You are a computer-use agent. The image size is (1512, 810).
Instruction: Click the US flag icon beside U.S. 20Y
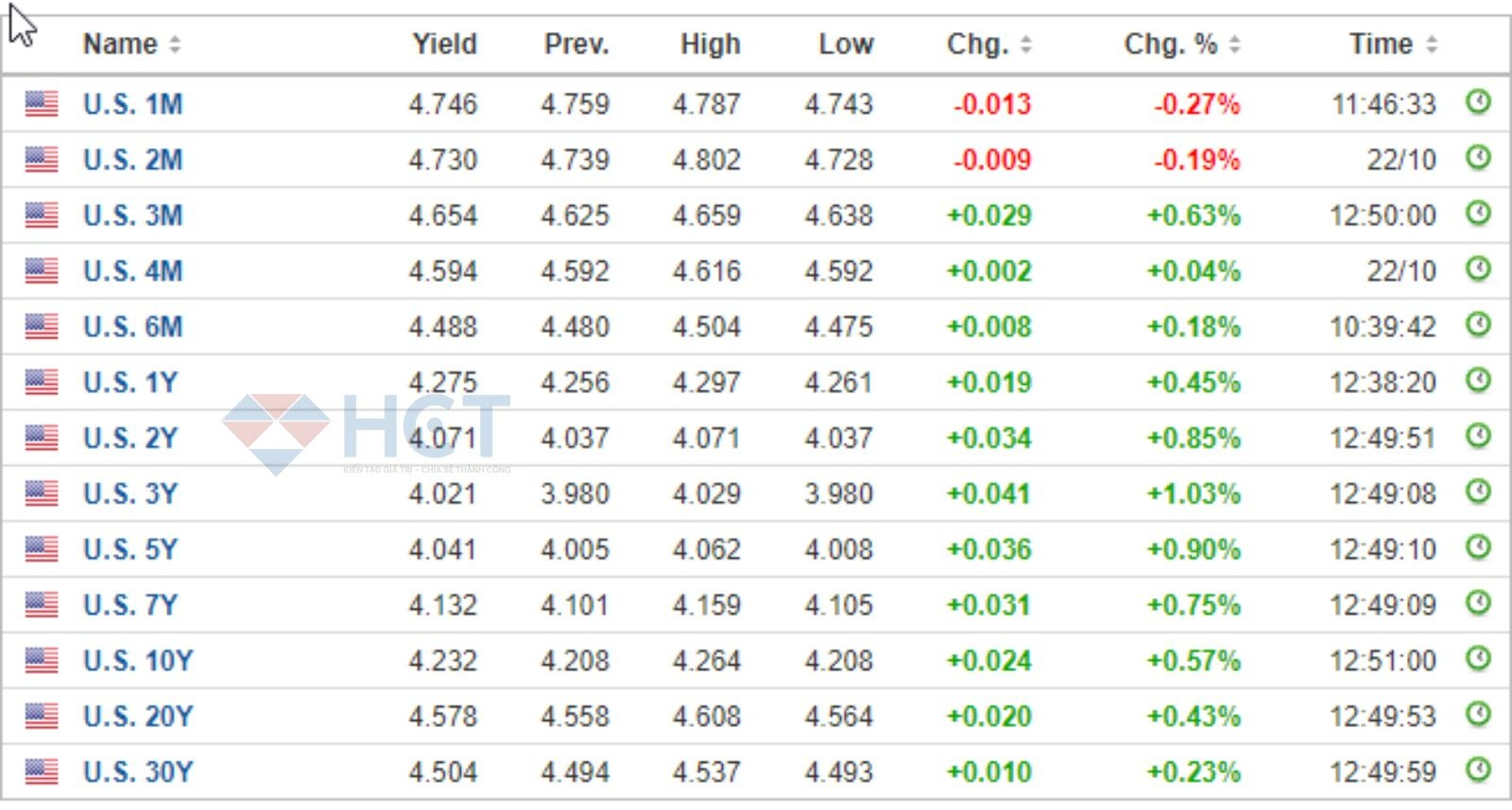pyautogui.click(x=42, y=716)
